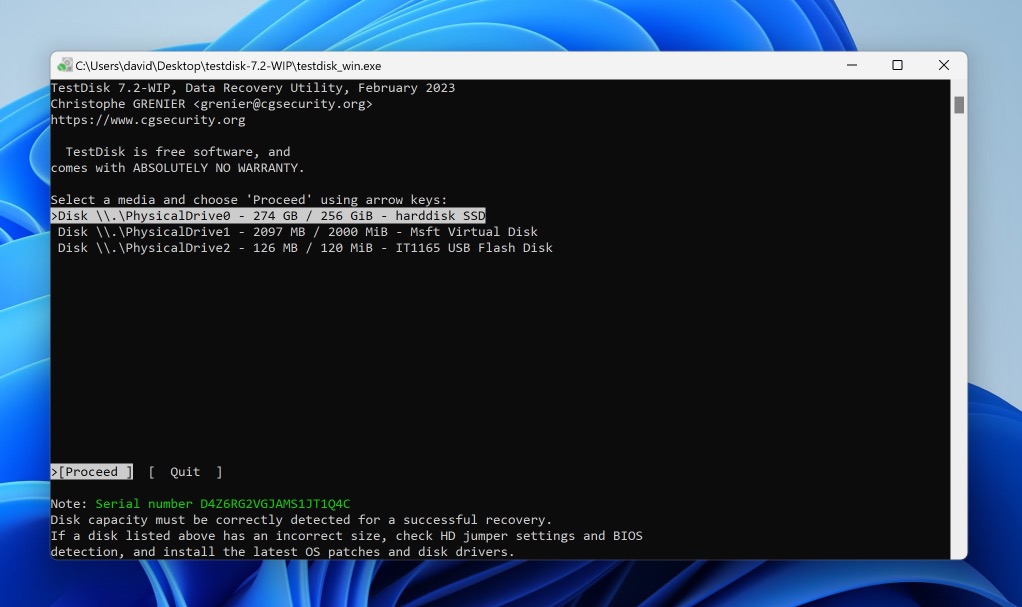Maximize the TestDisk console window
The width and height of the screenshot is (1022, 607).
click(x=898, y=65)
